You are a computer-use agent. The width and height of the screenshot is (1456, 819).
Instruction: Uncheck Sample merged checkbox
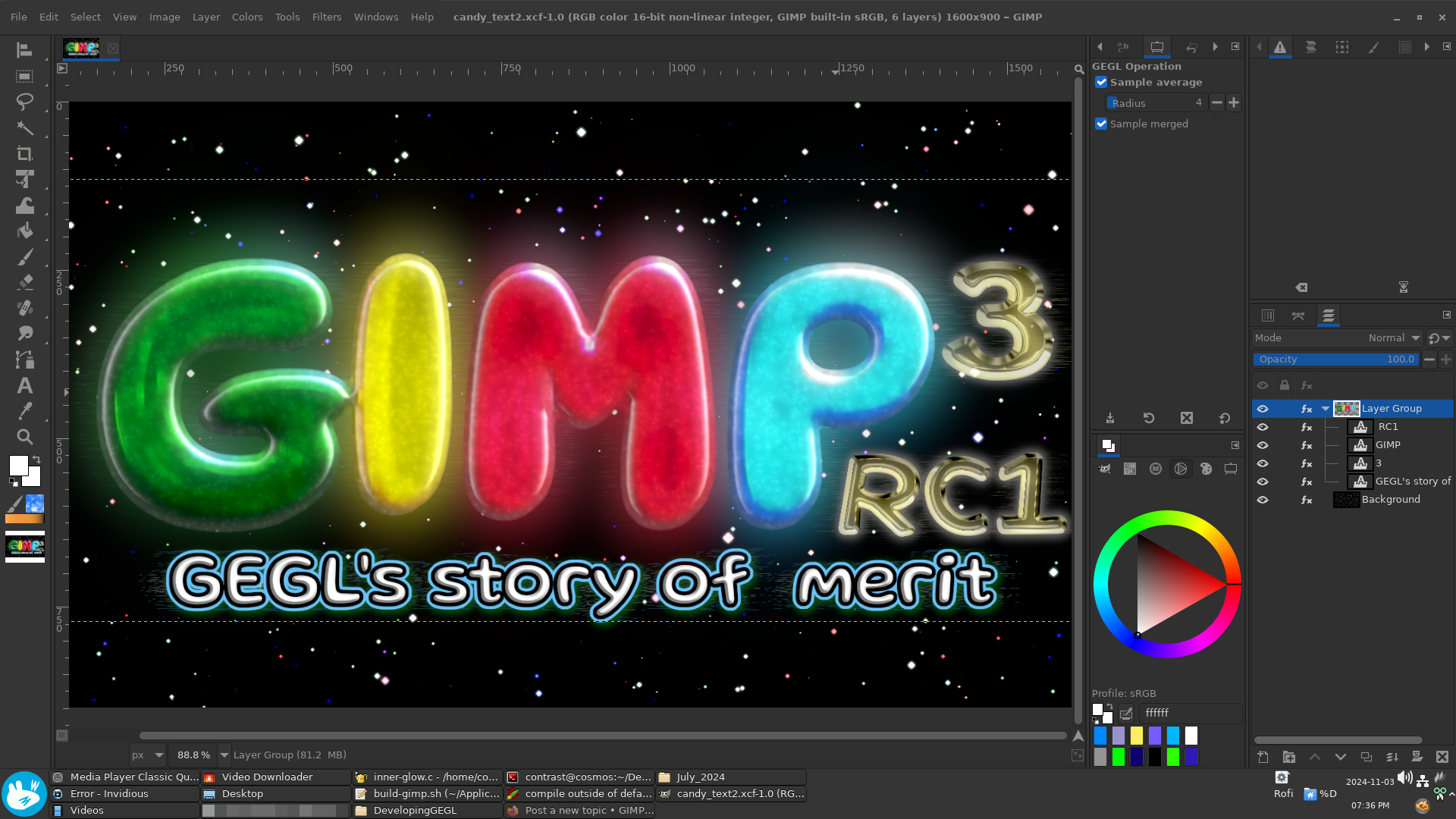(x=1101, y=124)
